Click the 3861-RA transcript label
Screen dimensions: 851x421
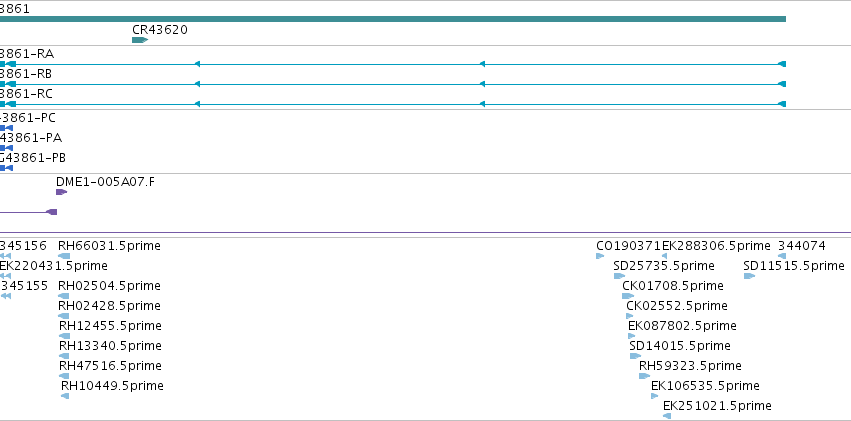27,54
